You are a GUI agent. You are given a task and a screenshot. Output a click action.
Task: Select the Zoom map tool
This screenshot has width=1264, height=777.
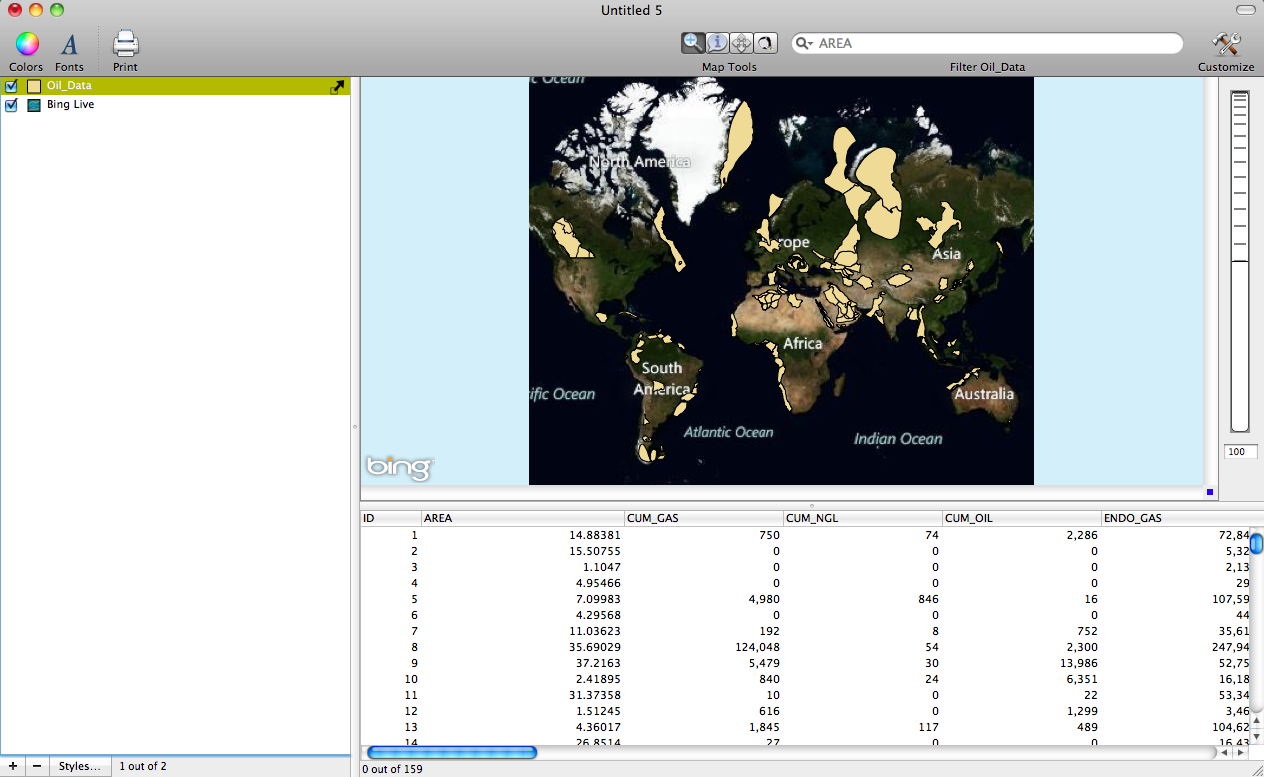pyautogui.click(x=693, y=42)
